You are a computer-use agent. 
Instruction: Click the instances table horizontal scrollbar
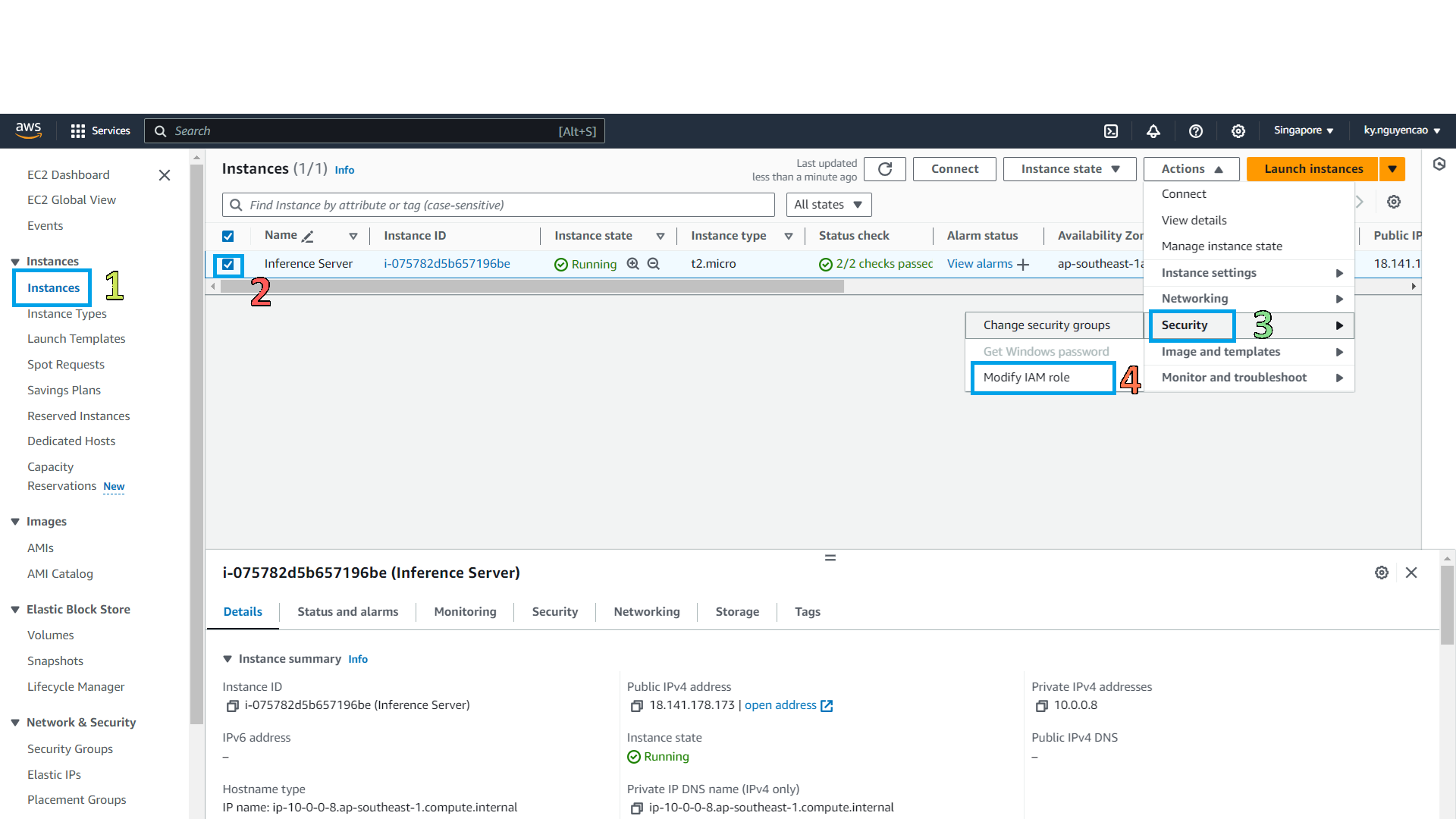click(532, 287)
